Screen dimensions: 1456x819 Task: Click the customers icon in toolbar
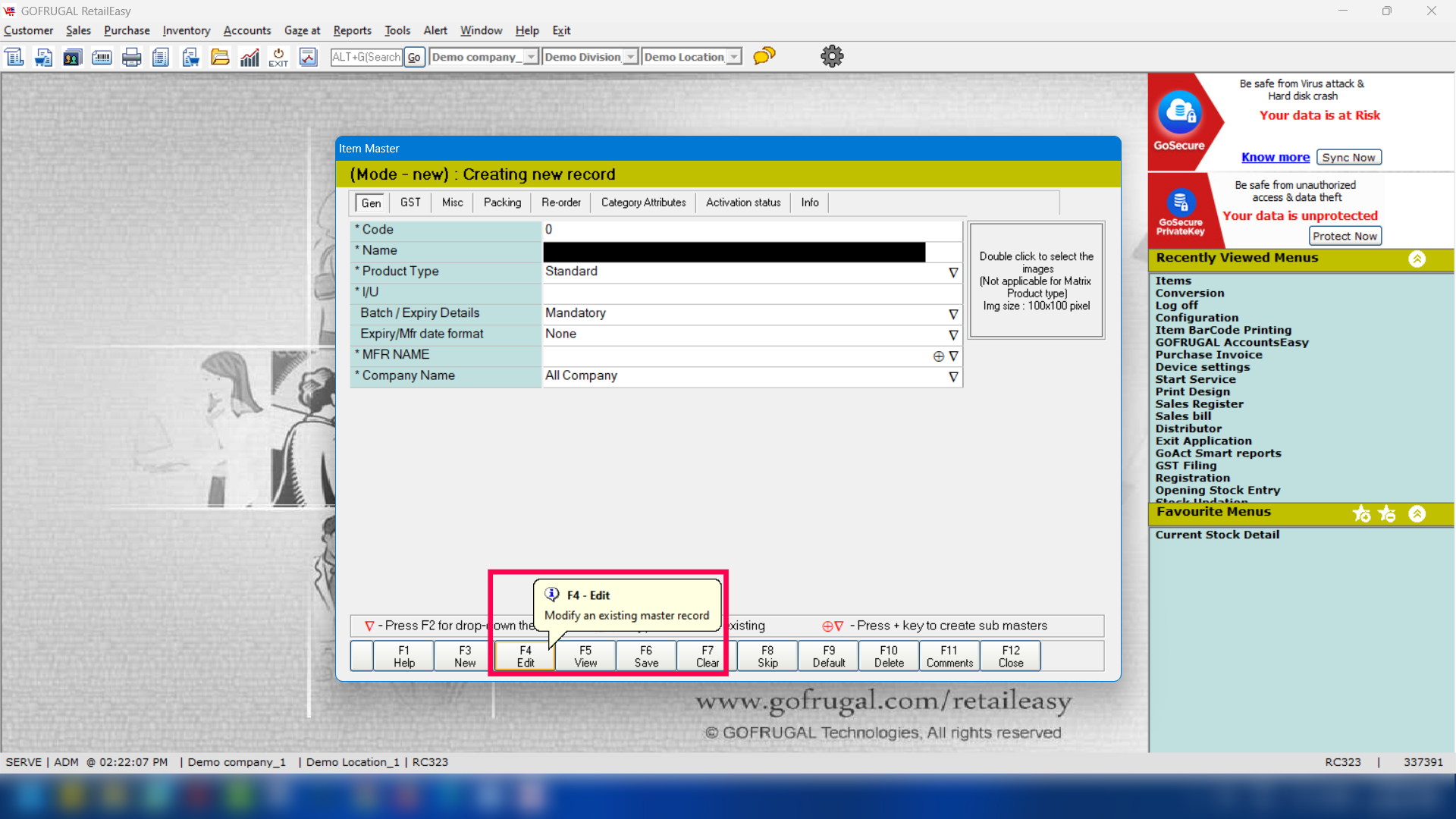[x=72, y=57]
